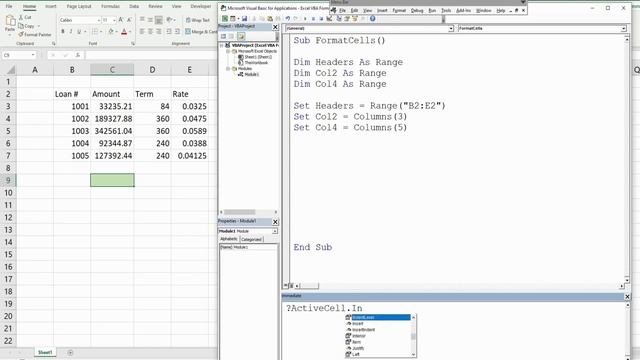Click the Decrease Indent icon
The width and height of the screenshot is (640, 360).
click(169, 31)
